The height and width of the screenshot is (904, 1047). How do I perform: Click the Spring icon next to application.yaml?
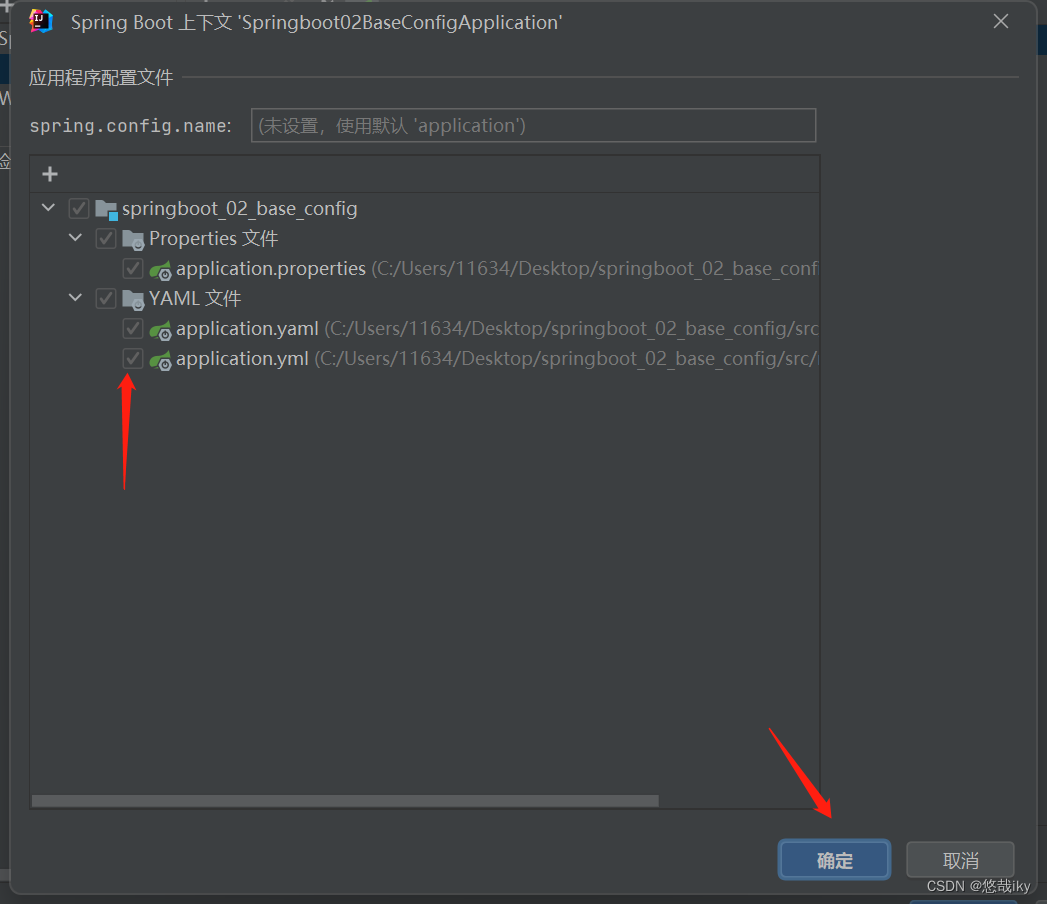pyautogui.click(x=160, y=330)
